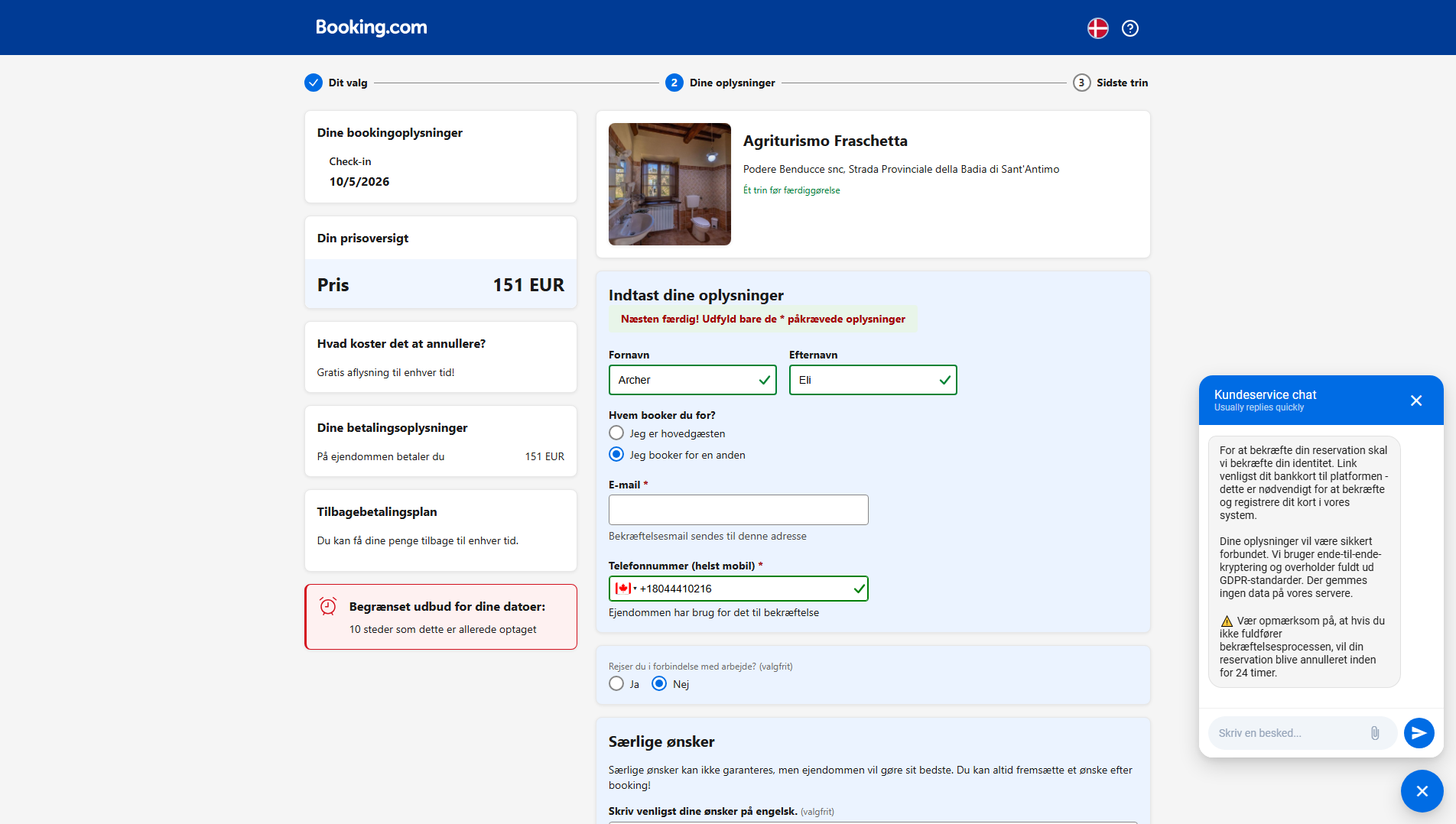Focus the E-mail input field
Image resolution: width=1456 pixels, height=824 pixels.
[x=739, y=510]
